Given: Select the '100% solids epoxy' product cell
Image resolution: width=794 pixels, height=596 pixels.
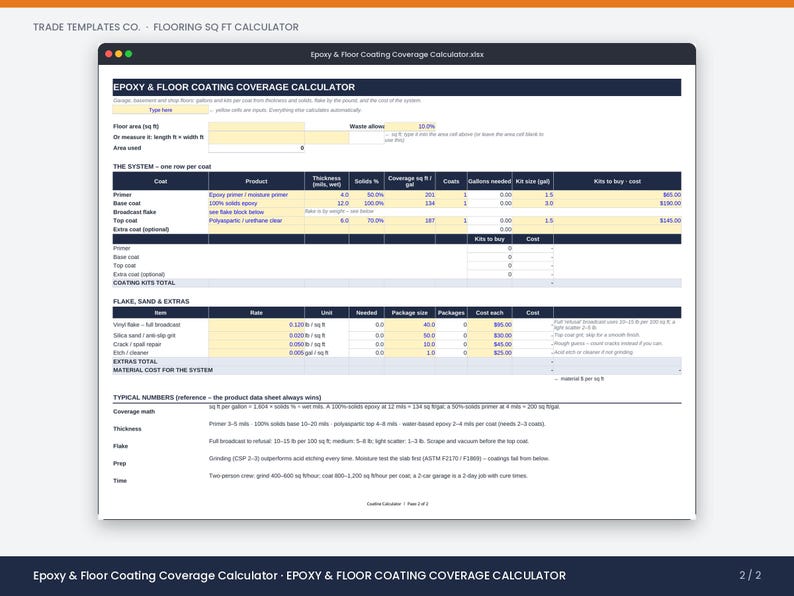Looking at the screenshot, I should tap(256, 203).
